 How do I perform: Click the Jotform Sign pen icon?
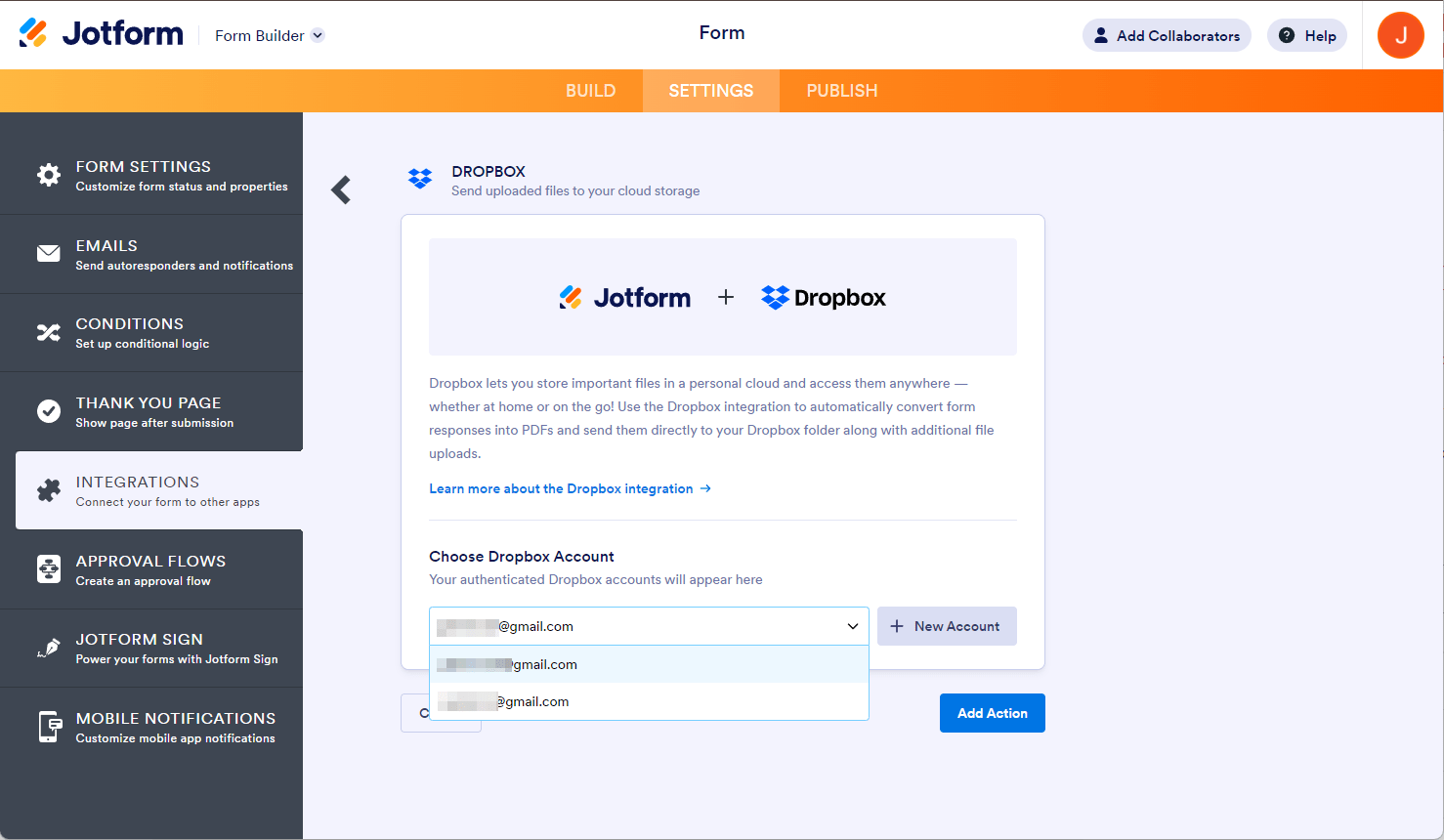tap(49, 648)
